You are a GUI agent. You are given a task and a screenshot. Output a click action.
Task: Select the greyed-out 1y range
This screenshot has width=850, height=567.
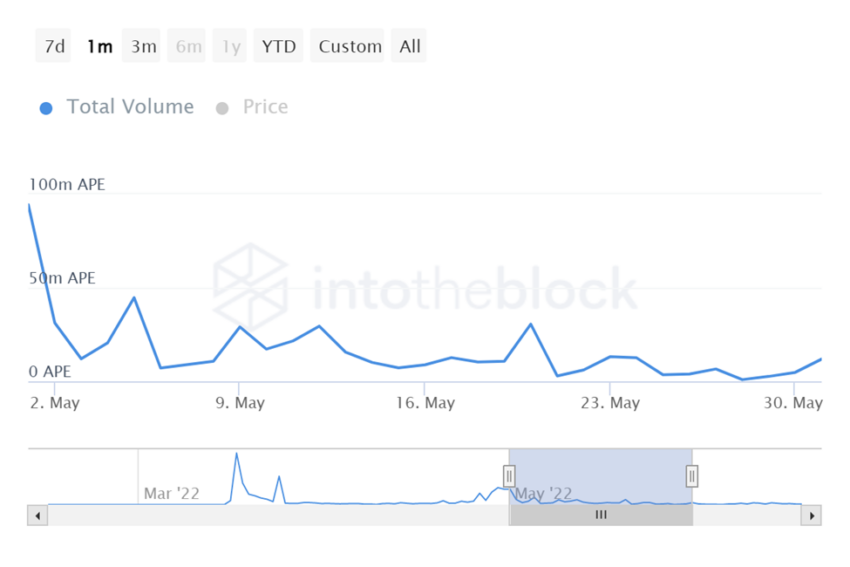click(x=231, y=46)
